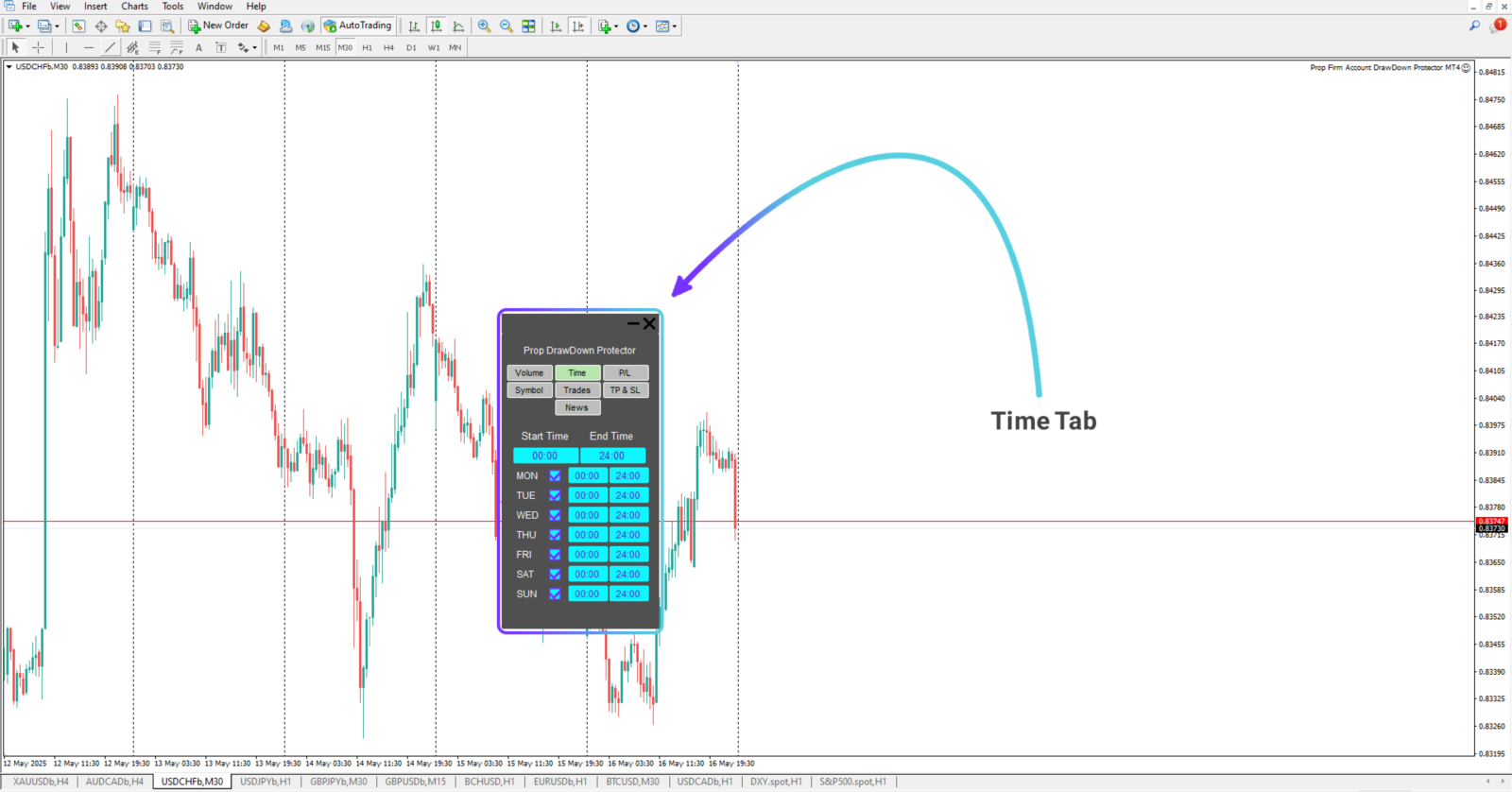Toggle the FRI day checkbox

point(555,555)
